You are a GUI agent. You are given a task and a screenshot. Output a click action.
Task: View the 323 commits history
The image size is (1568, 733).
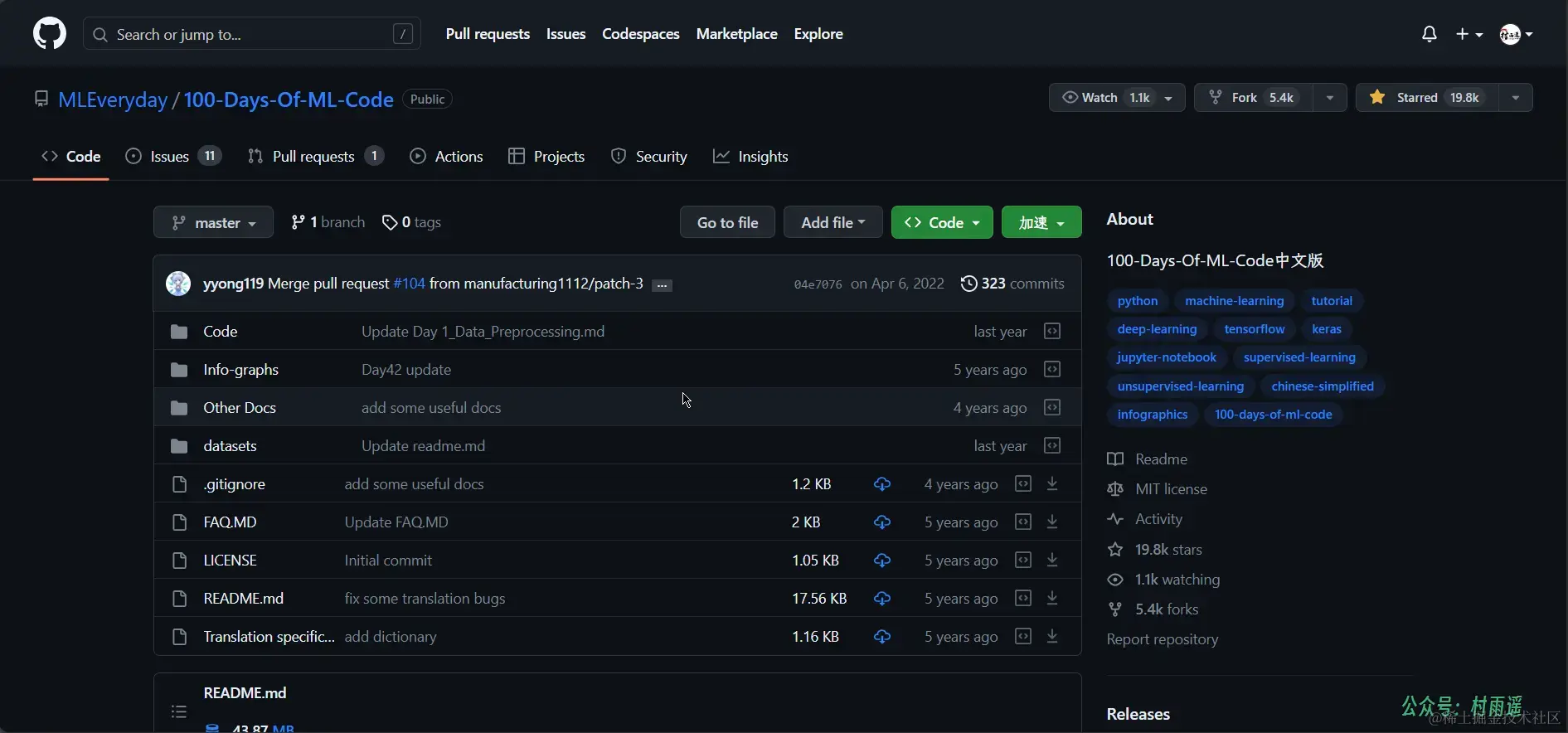[1012, 284]
